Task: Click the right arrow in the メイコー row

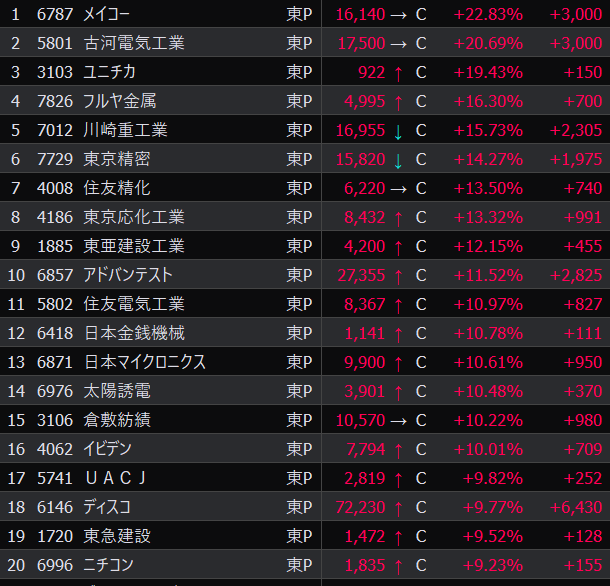Action: coord(398,15)
